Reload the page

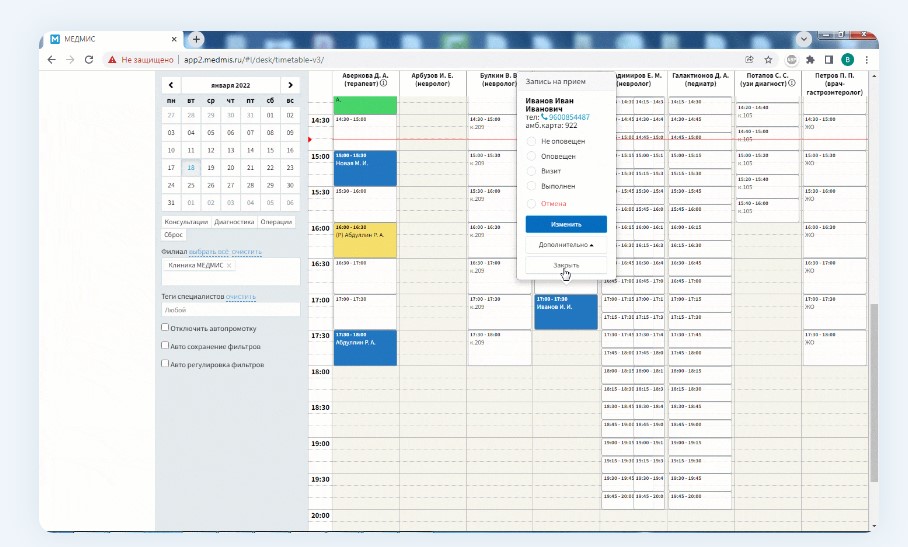(x=89, y=60)
